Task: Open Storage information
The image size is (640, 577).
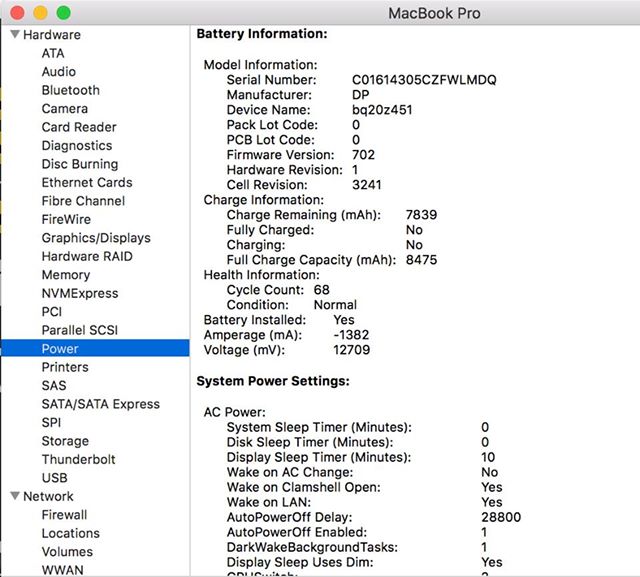Action: (65, 441)
